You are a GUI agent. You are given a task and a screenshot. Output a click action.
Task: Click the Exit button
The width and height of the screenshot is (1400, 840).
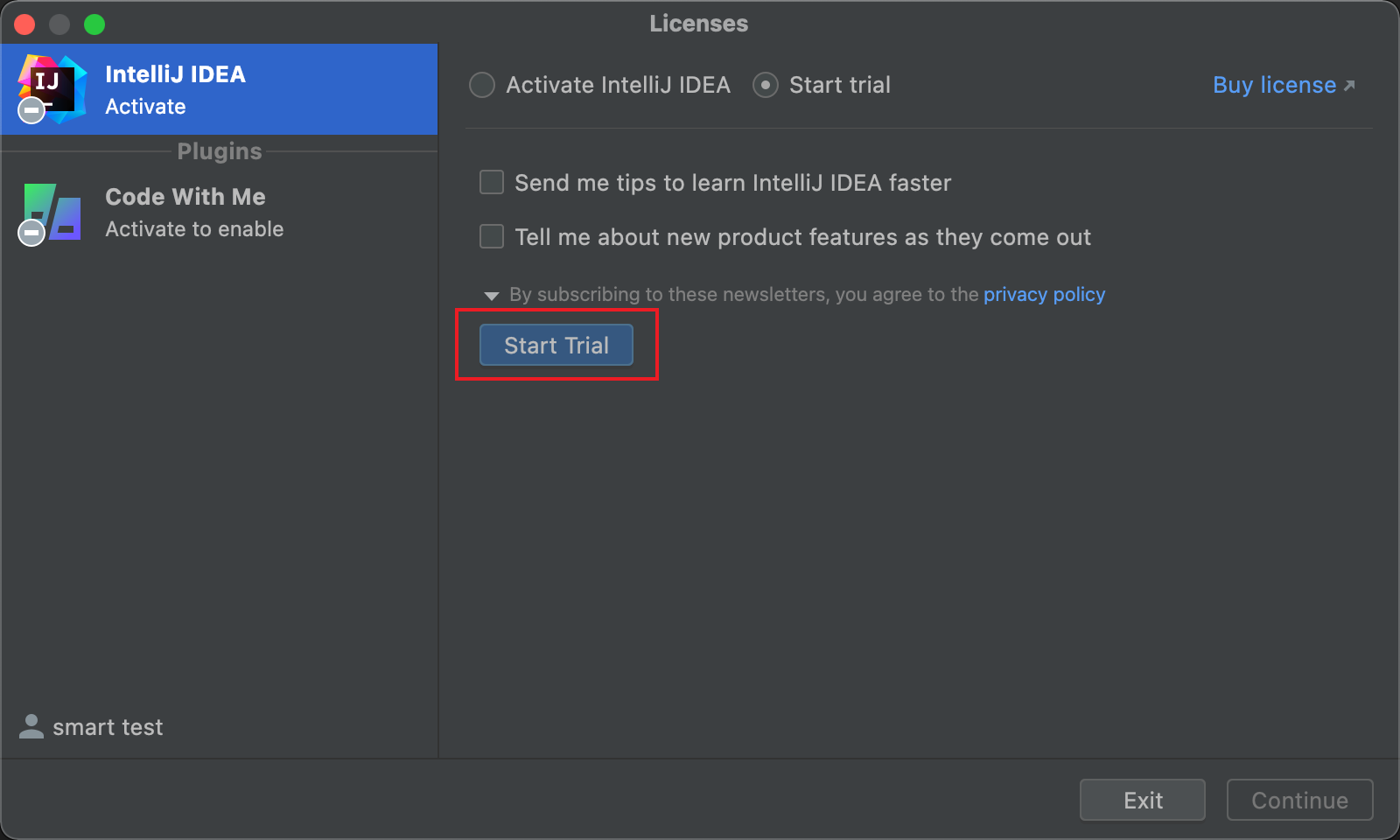(x=1143, y=800)
